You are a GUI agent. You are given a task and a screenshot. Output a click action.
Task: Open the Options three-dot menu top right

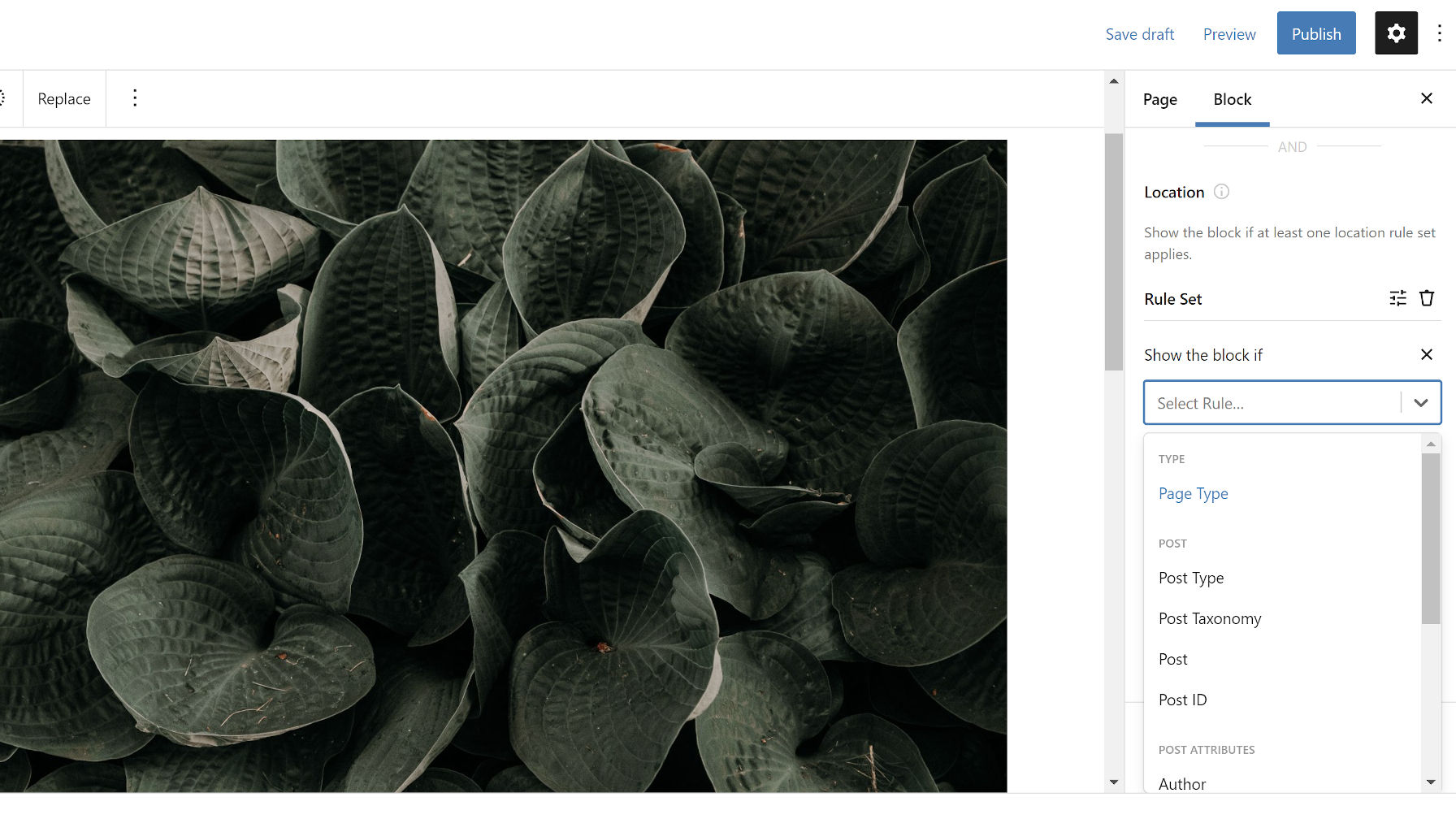[1439, 33]
